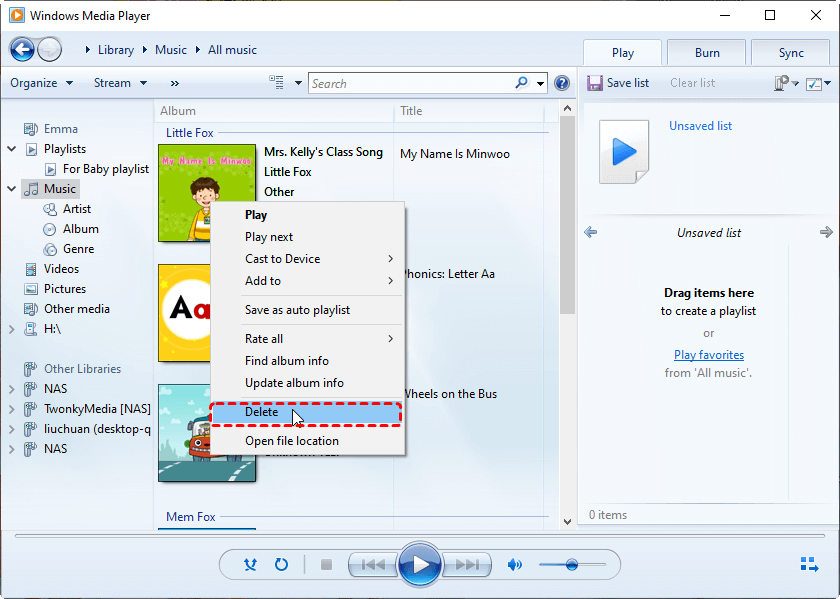
Task: Skip to the next track
Action: click(x=467, y=565)
